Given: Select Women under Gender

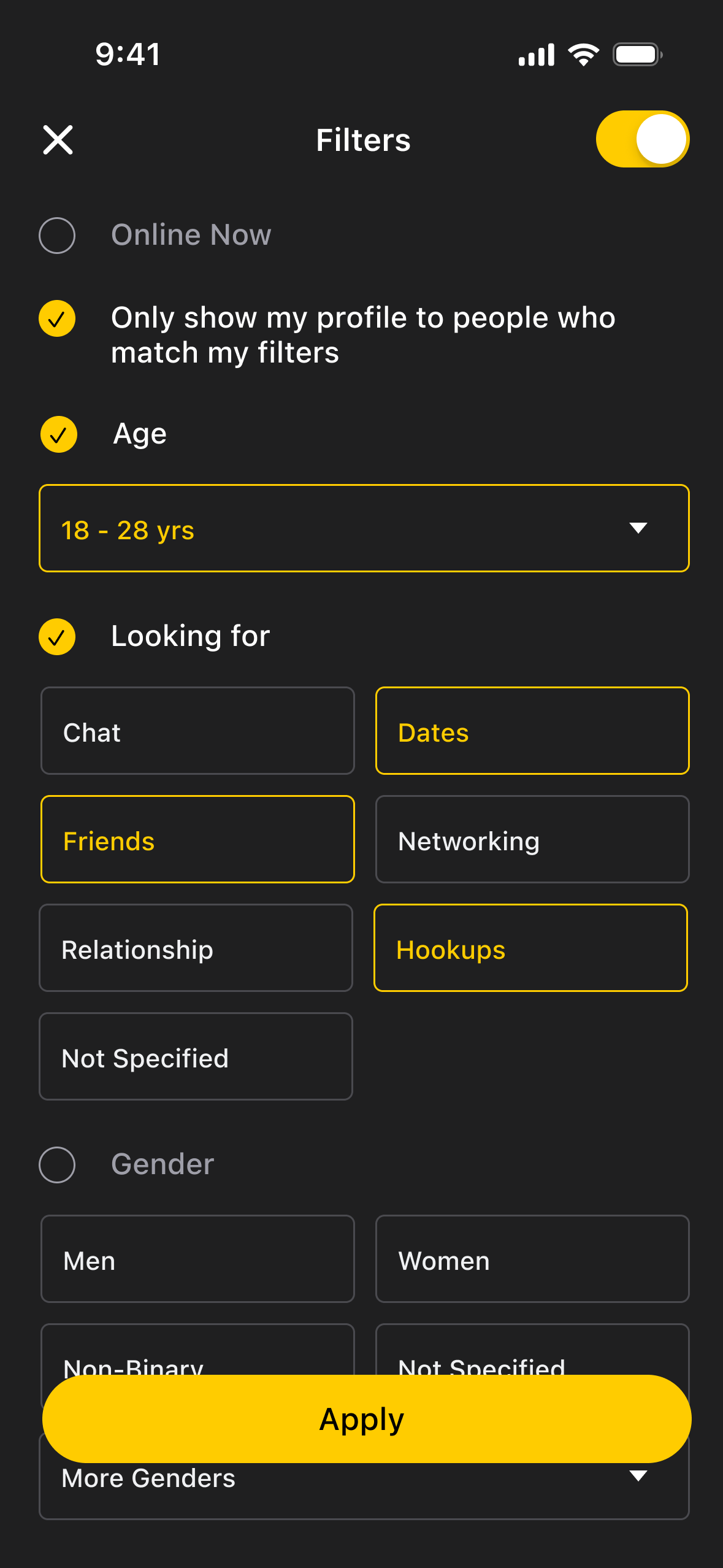Looking at the screenshot, I should (532, 1259).
